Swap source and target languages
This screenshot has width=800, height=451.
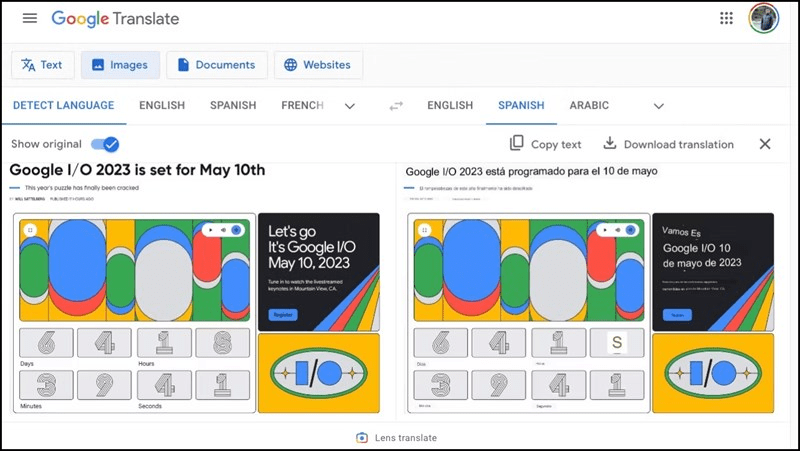point(396,106)
